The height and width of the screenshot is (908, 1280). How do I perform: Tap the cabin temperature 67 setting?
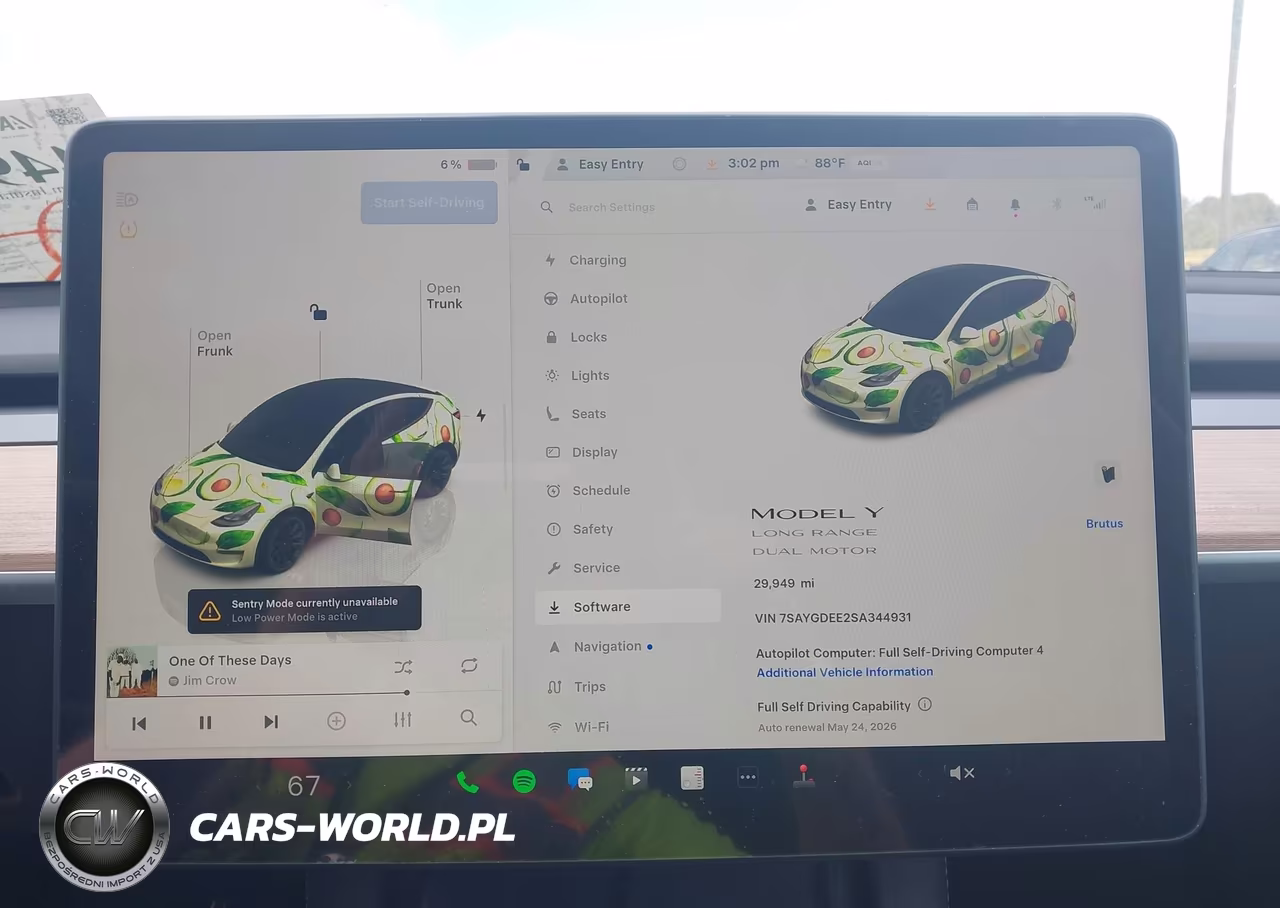pyautogui.click(x=304, y=786)
